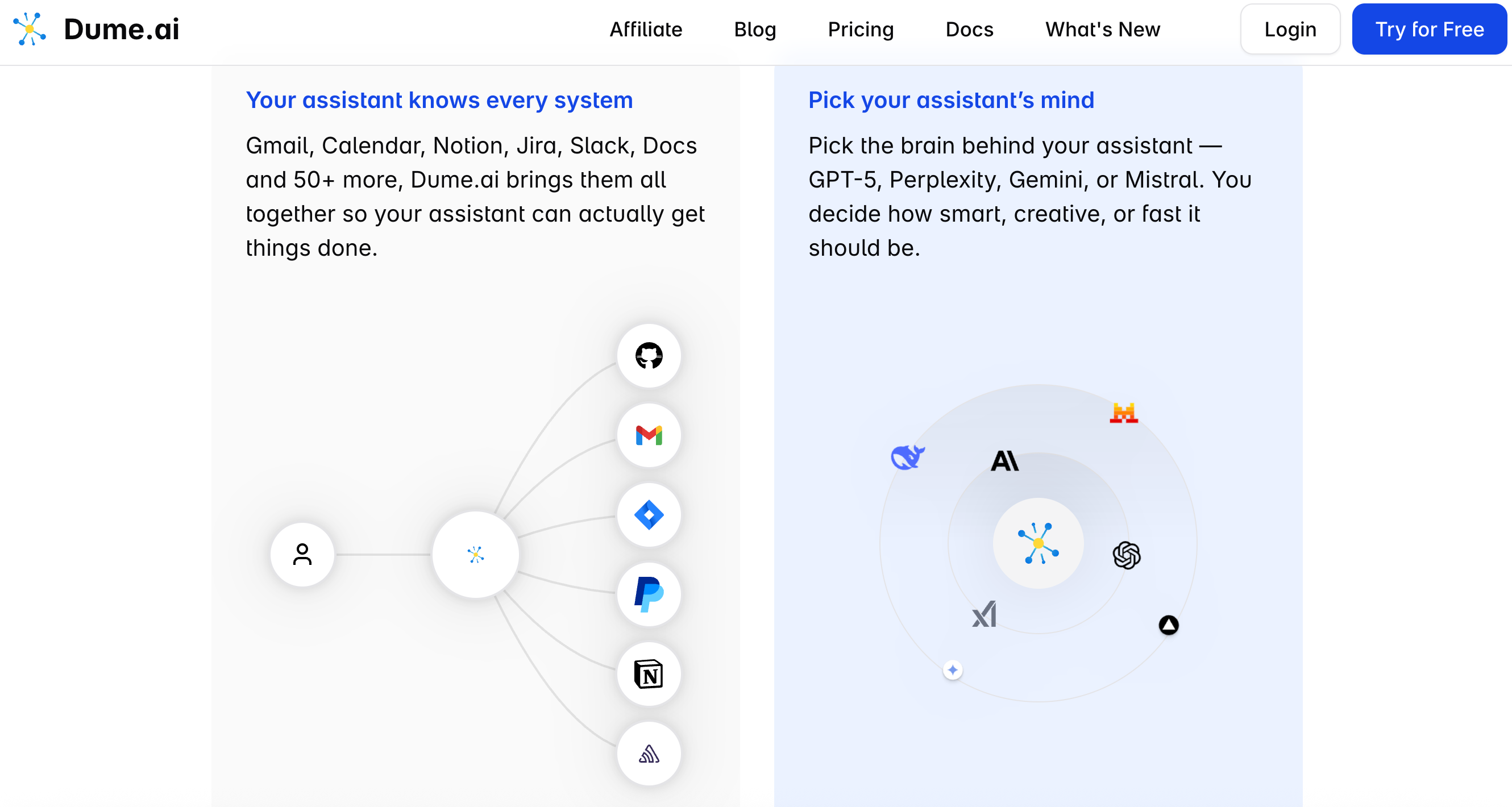Select the Notion integration icon
The image size is (1512, 807).
pos(649,674)
